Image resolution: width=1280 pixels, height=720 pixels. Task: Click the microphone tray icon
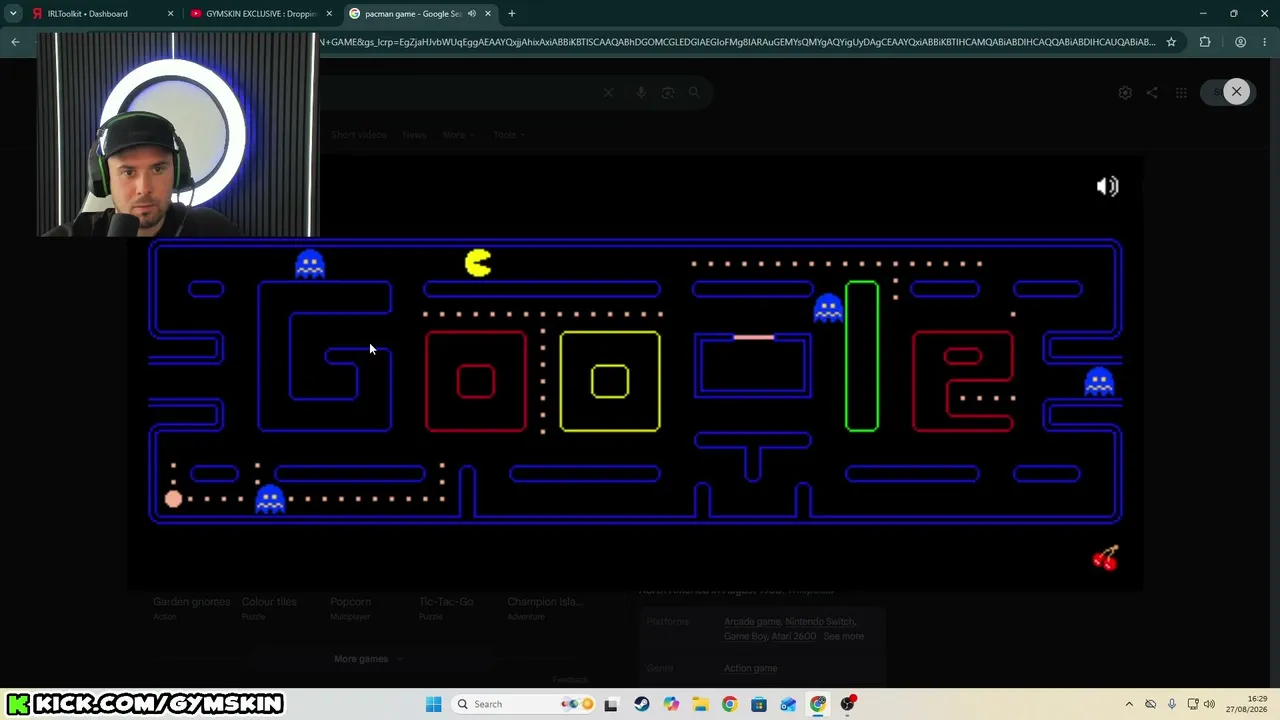click(1171, 704)
